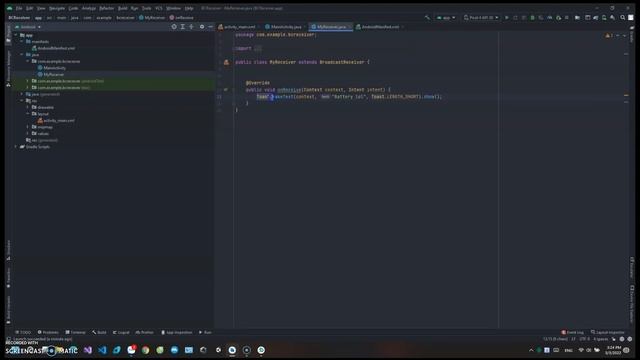
Task: Open Visual Studio Code from the taskbar
Action: pos(102,350)
